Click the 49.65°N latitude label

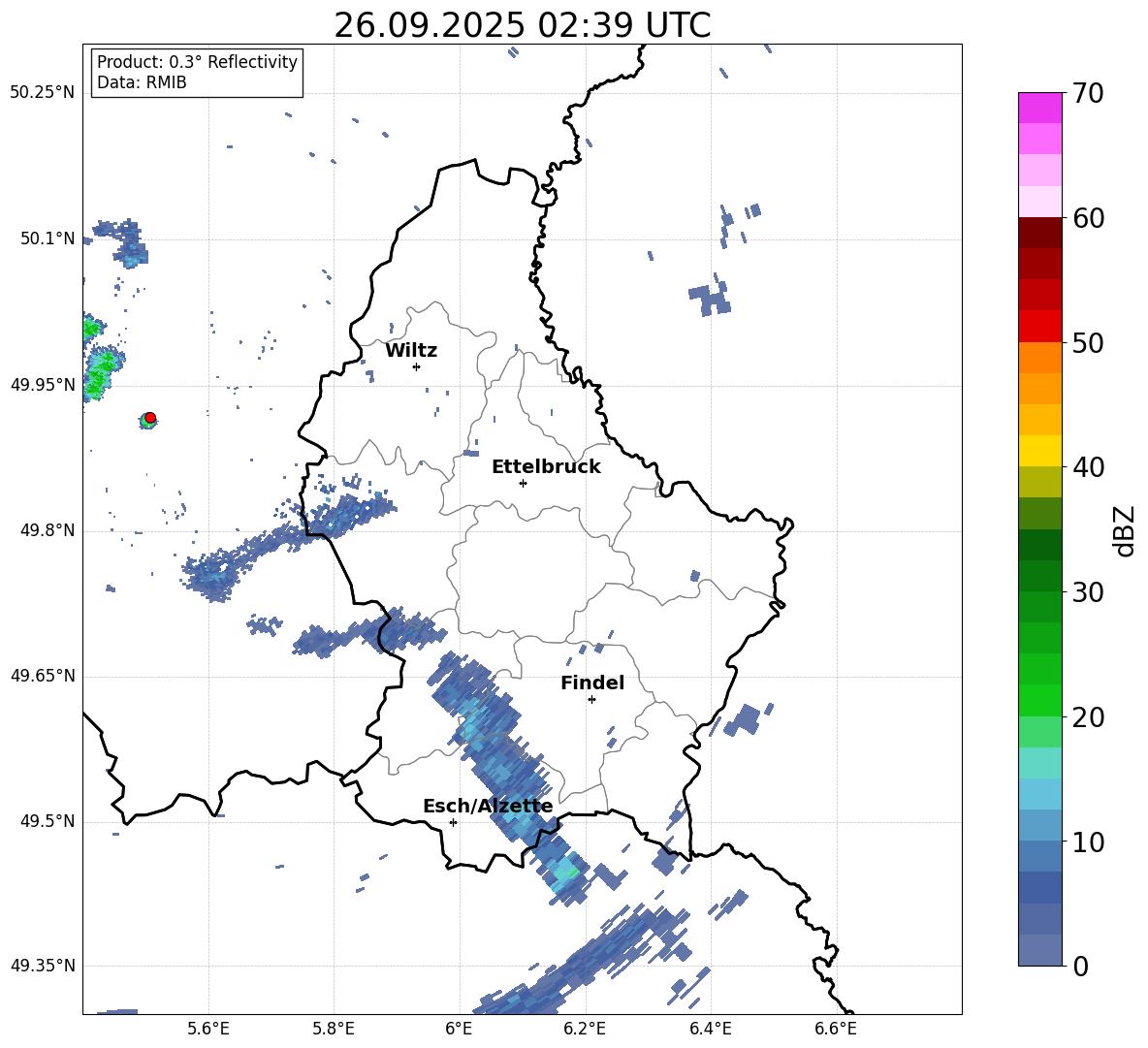(x=43, y=676)
